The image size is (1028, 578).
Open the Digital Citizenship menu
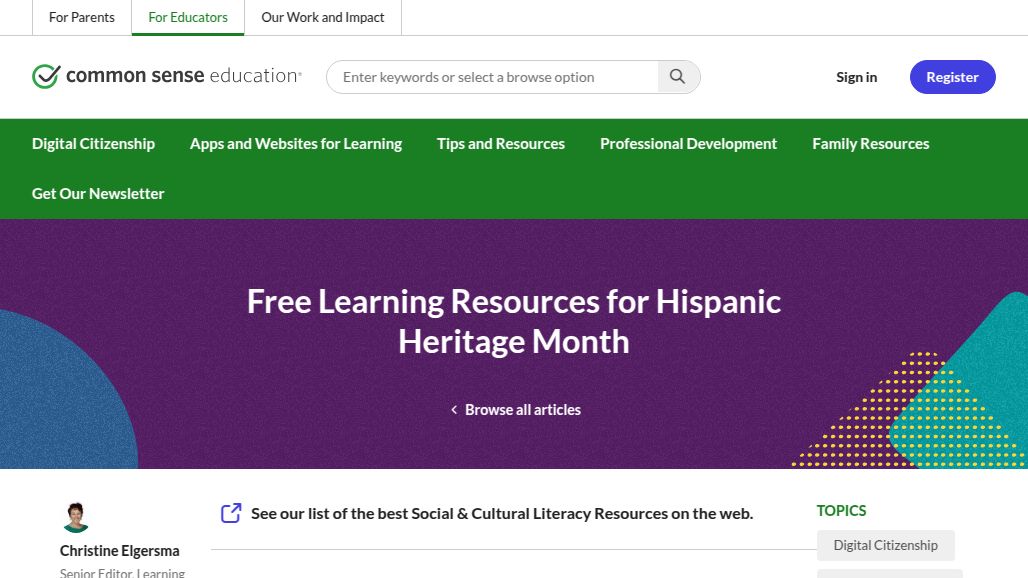(x=93, y=144)
